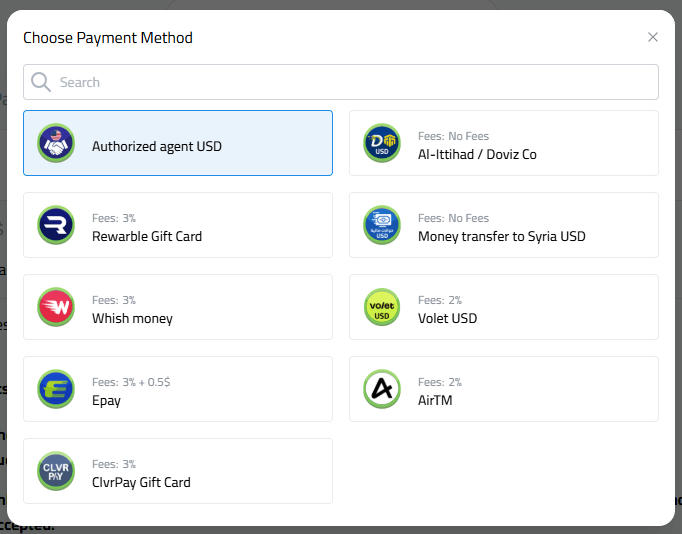Click 'Fees: 3%' label on ClvrPay card
This screenshot has width=682, height=534.
114,464
